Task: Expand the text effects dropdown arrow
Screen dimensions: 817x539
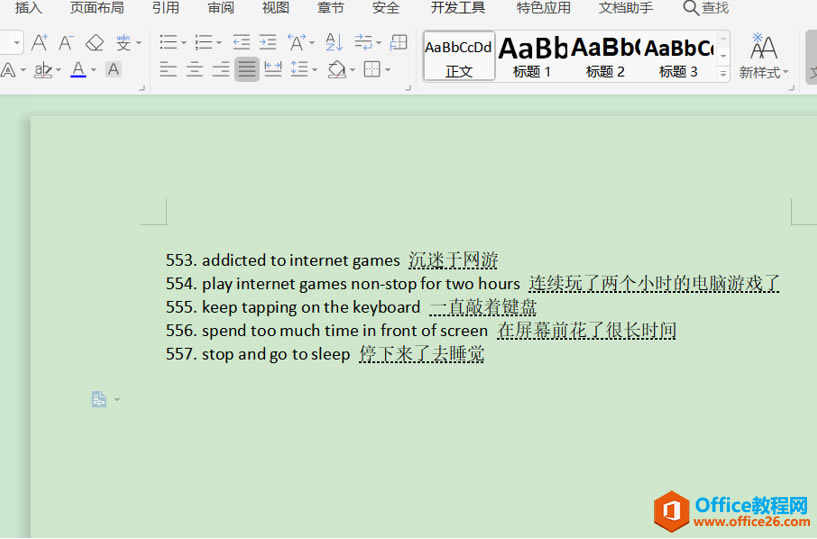Action: point(23,70)
